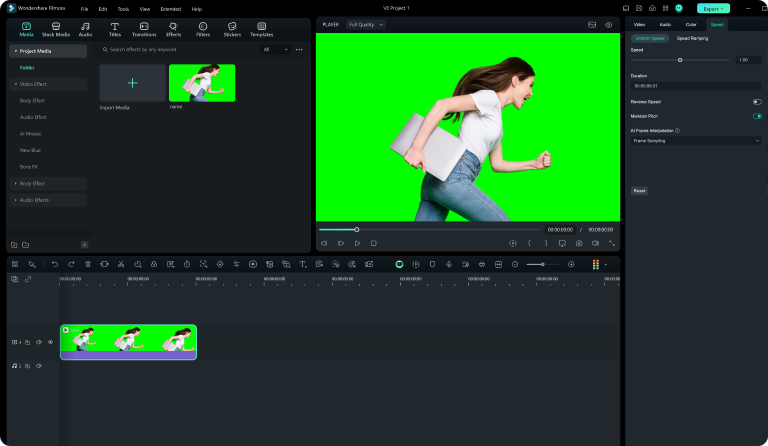Click the add track icon above track headers
The width and height of the screenshot is (768, 446).
point(15,279)
